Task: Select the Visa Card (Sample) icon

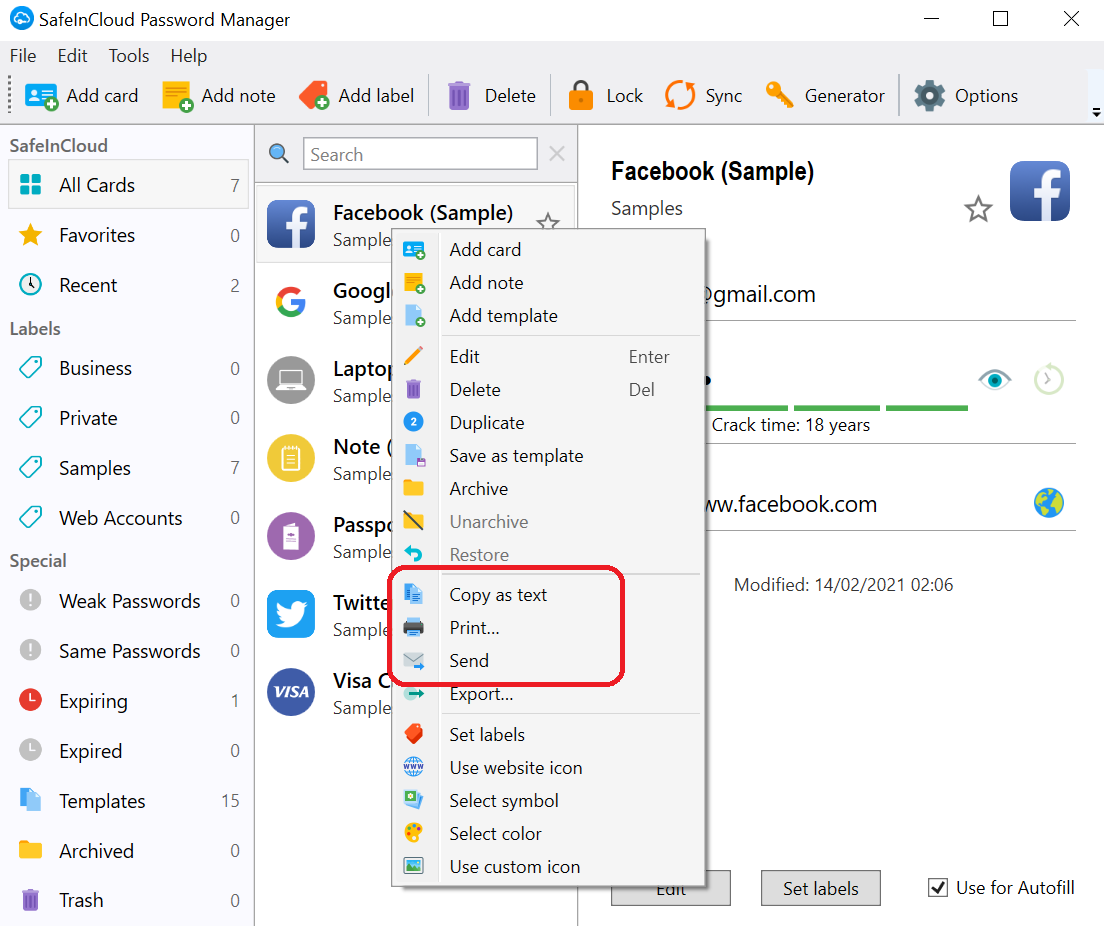Action: click(x=291, y=692)
